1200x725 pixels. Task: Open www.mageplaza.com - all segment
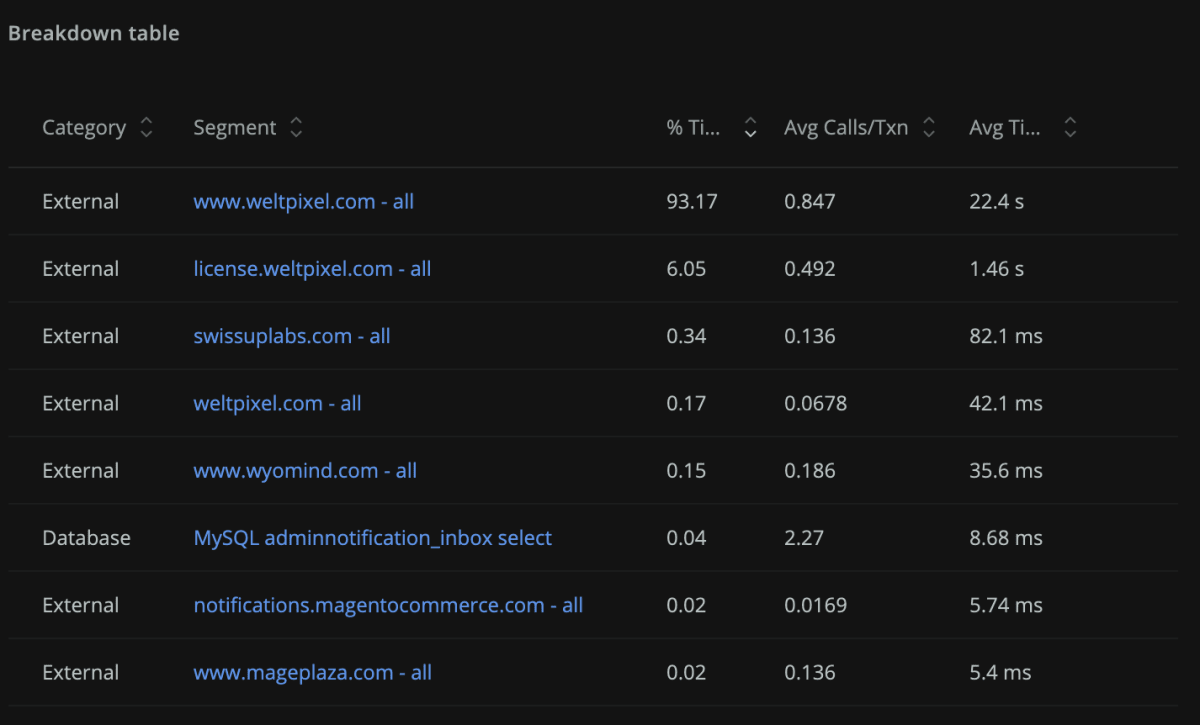click(x=313, y=673)
